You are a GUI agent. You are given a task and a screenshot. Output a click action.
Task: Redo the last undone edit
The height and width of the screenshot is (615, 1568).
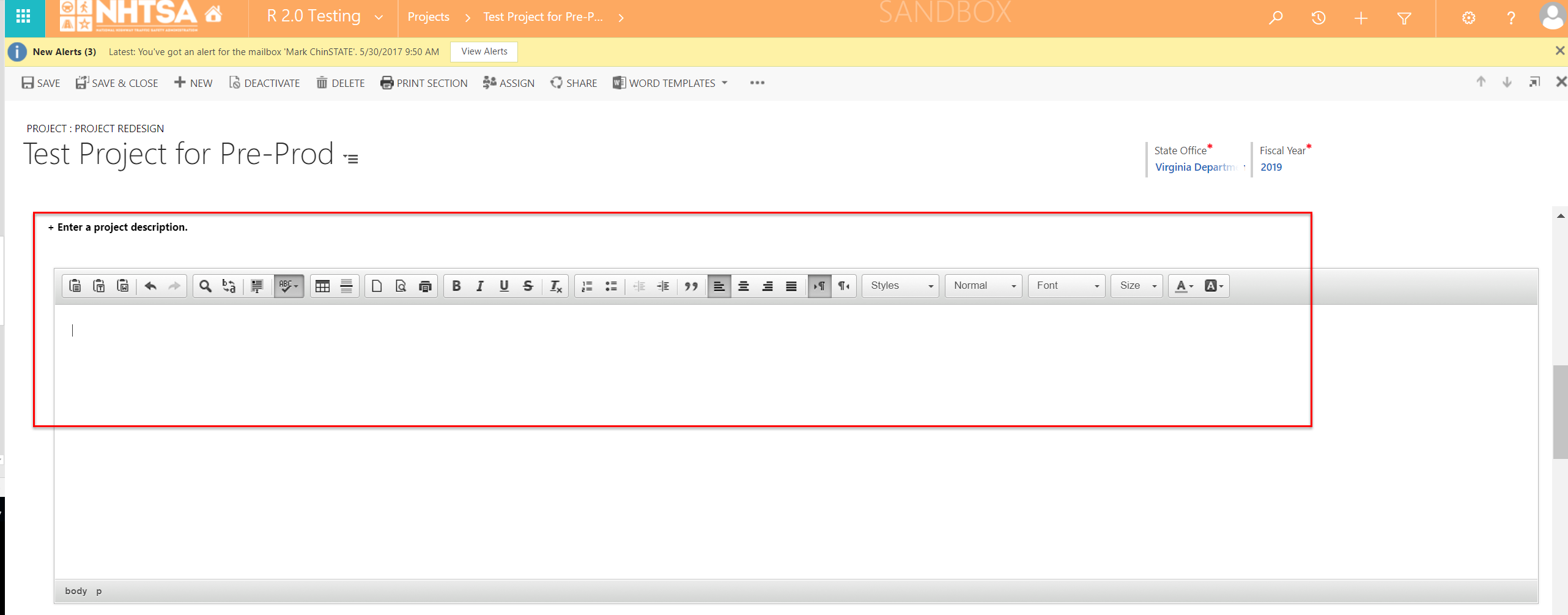coord(174,286)
